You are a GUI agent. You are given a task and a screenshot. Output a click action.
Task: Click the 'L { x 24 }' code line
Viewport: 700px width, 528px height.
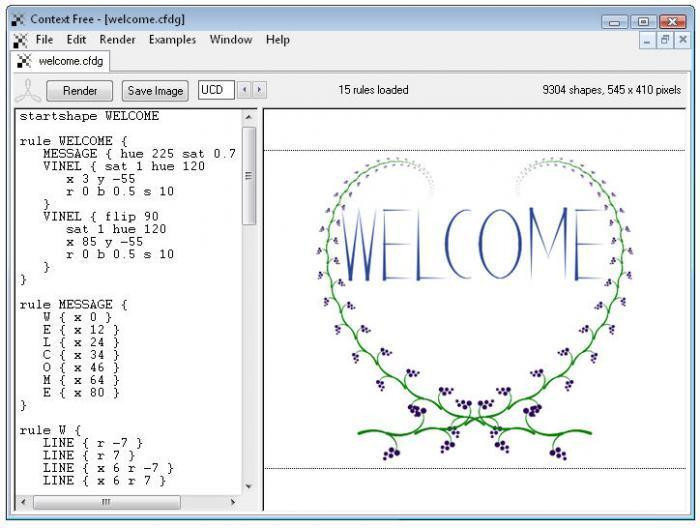[81, 342]
